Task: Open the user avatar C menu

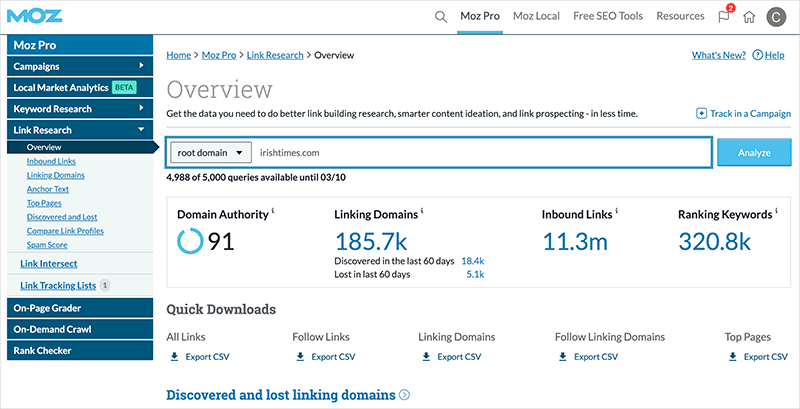Action: [x=776, y=17]
